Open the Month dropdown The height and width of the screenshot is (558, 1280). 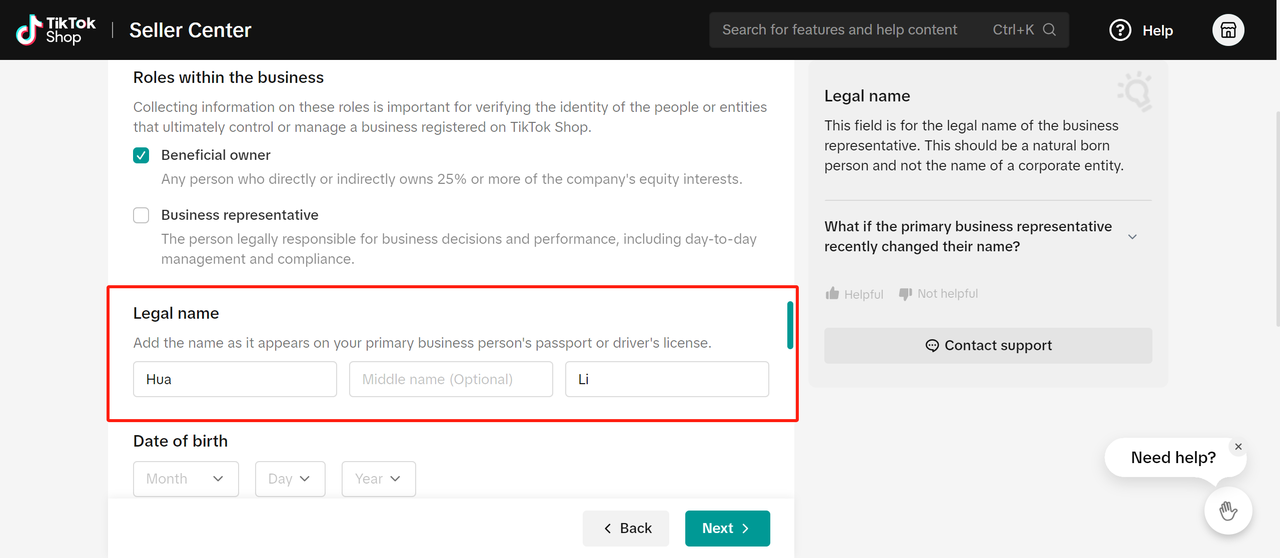186,479
